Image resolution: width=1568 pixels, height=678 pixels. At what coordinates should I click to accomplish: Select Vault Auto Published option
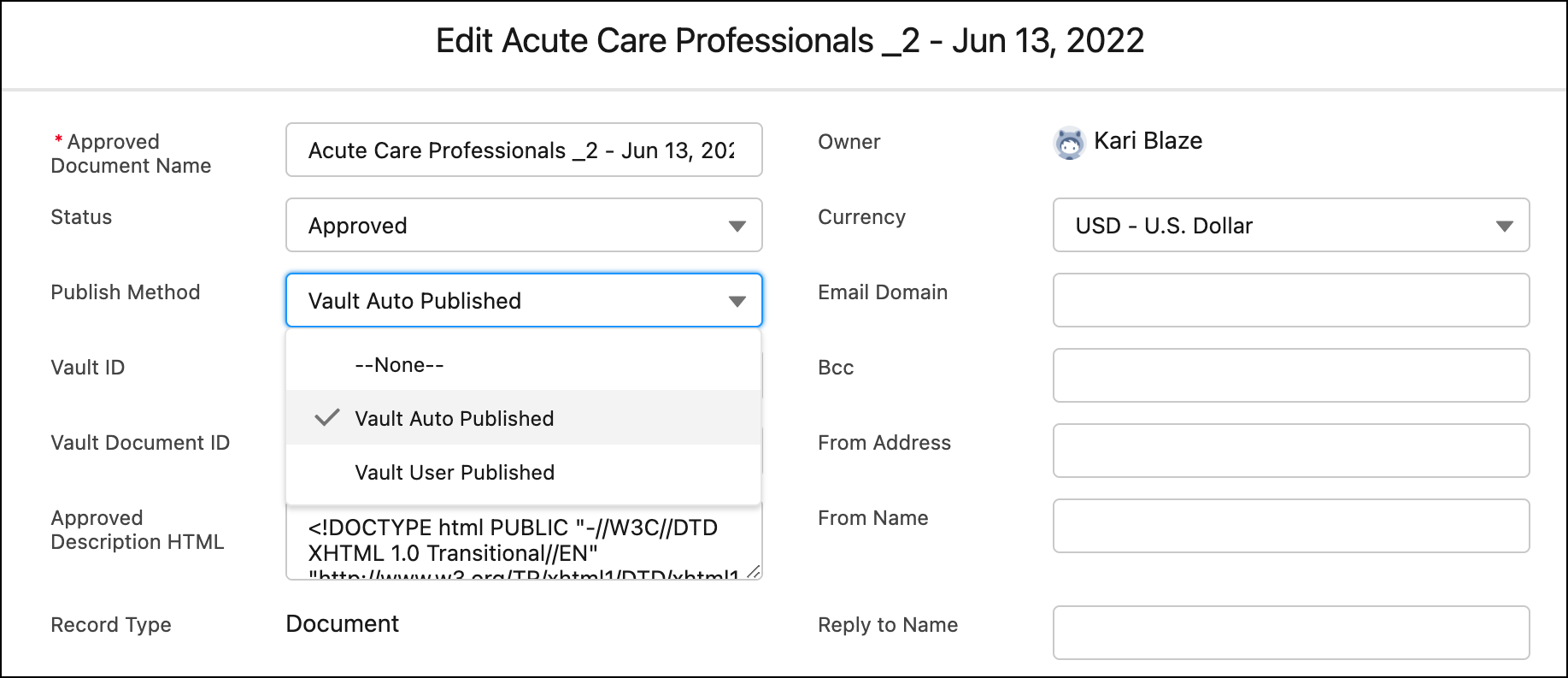pos(455,419)
